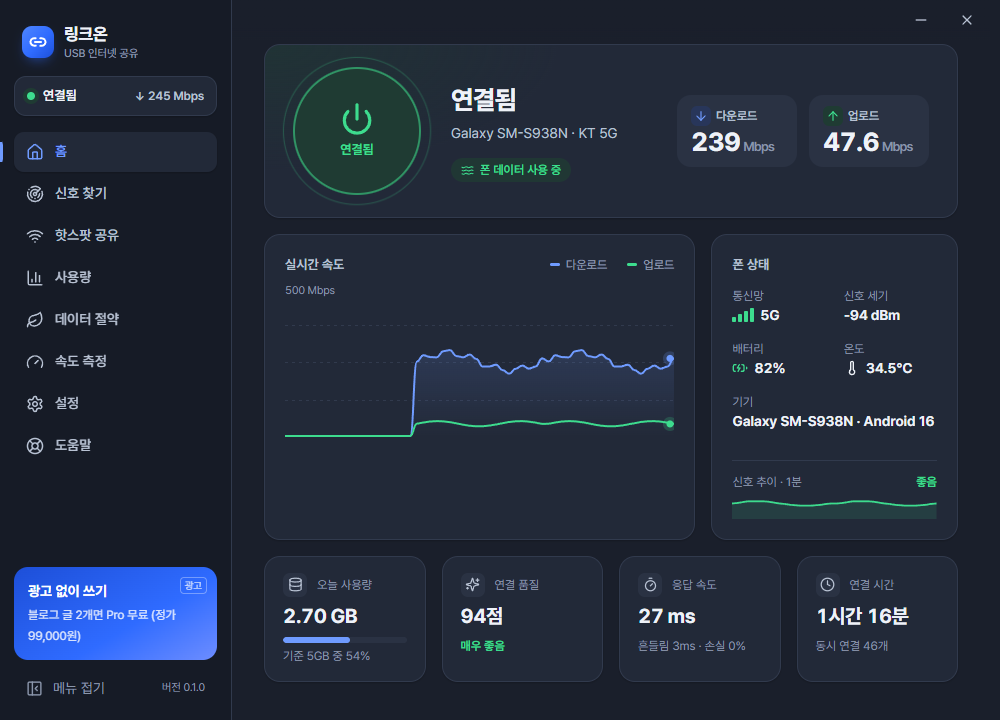The width and height of the screenshot is (1000, 720).
Task: Close the LinkOn window
Action: (967, 20)
